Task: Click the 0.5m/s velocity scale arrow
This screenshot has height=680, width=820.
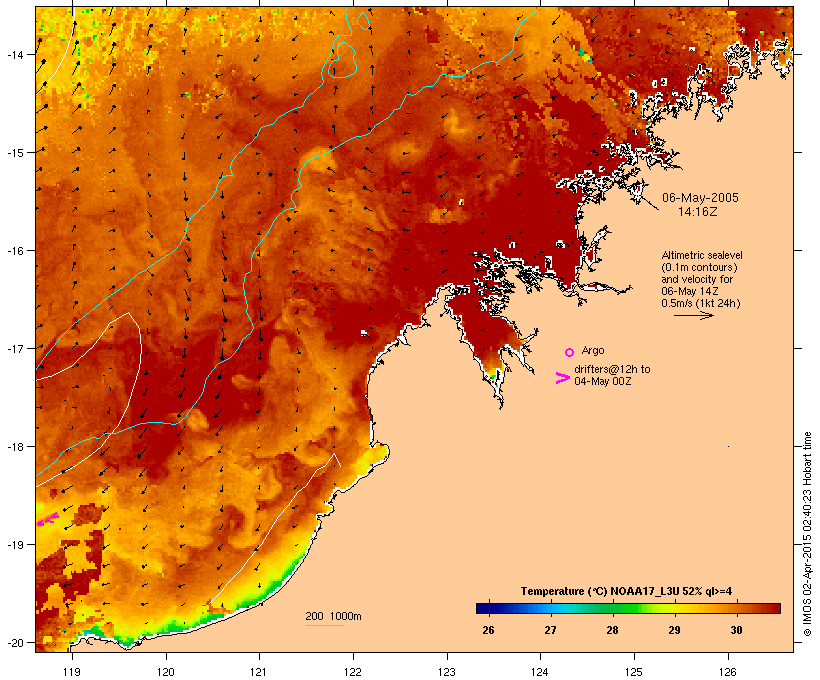Action: pos(693,315)
